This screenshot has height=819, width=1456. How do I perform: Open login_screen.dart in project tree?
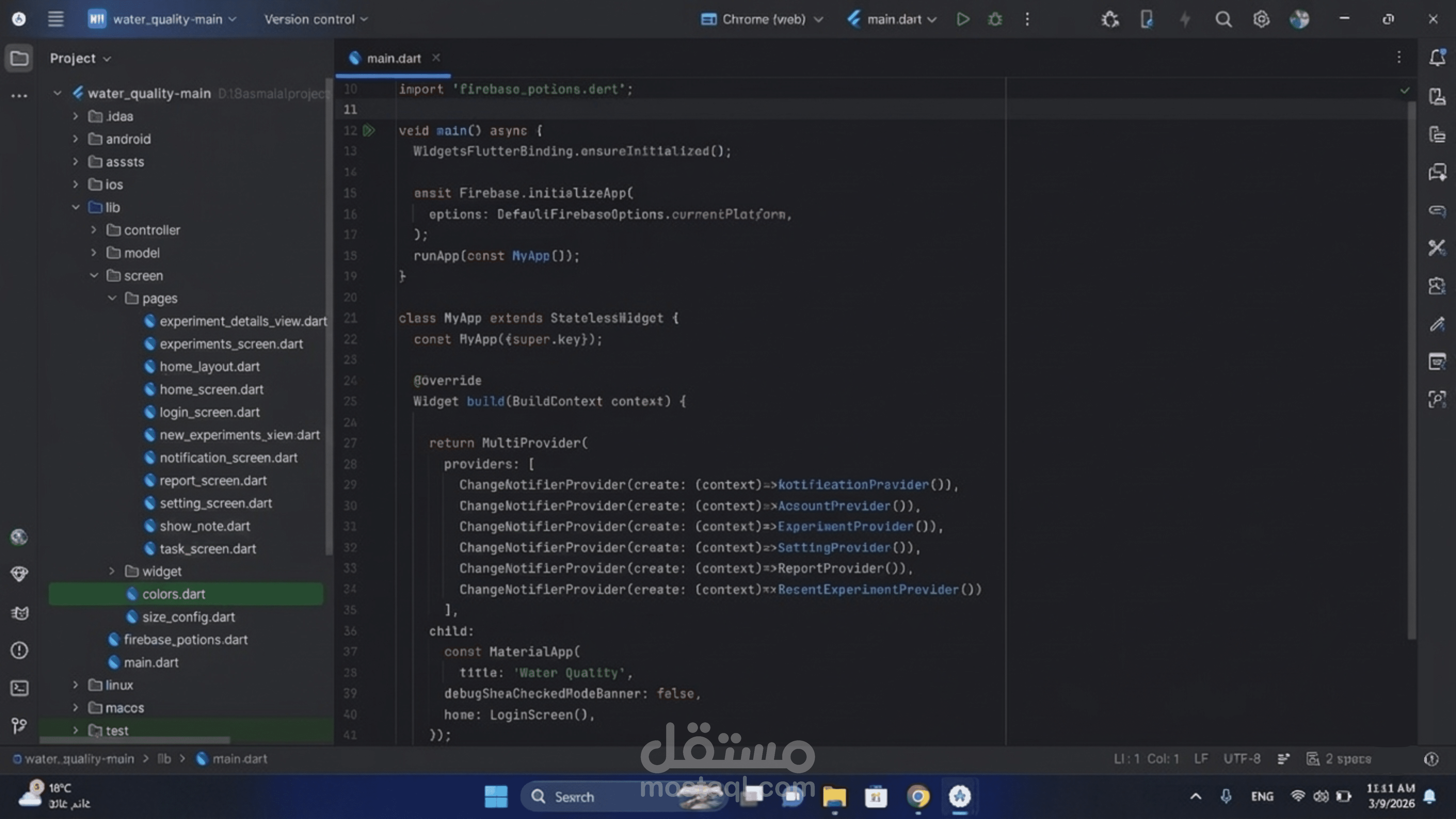pos(209,412)
